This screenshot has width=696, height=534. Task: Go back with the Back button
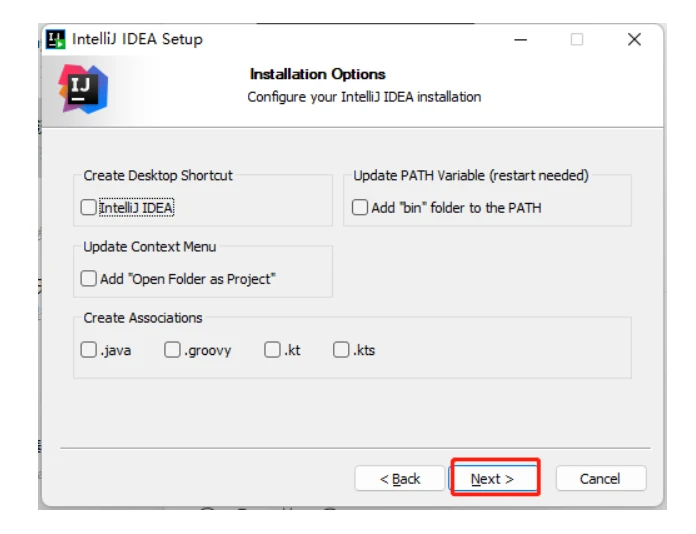coord(400,479)
